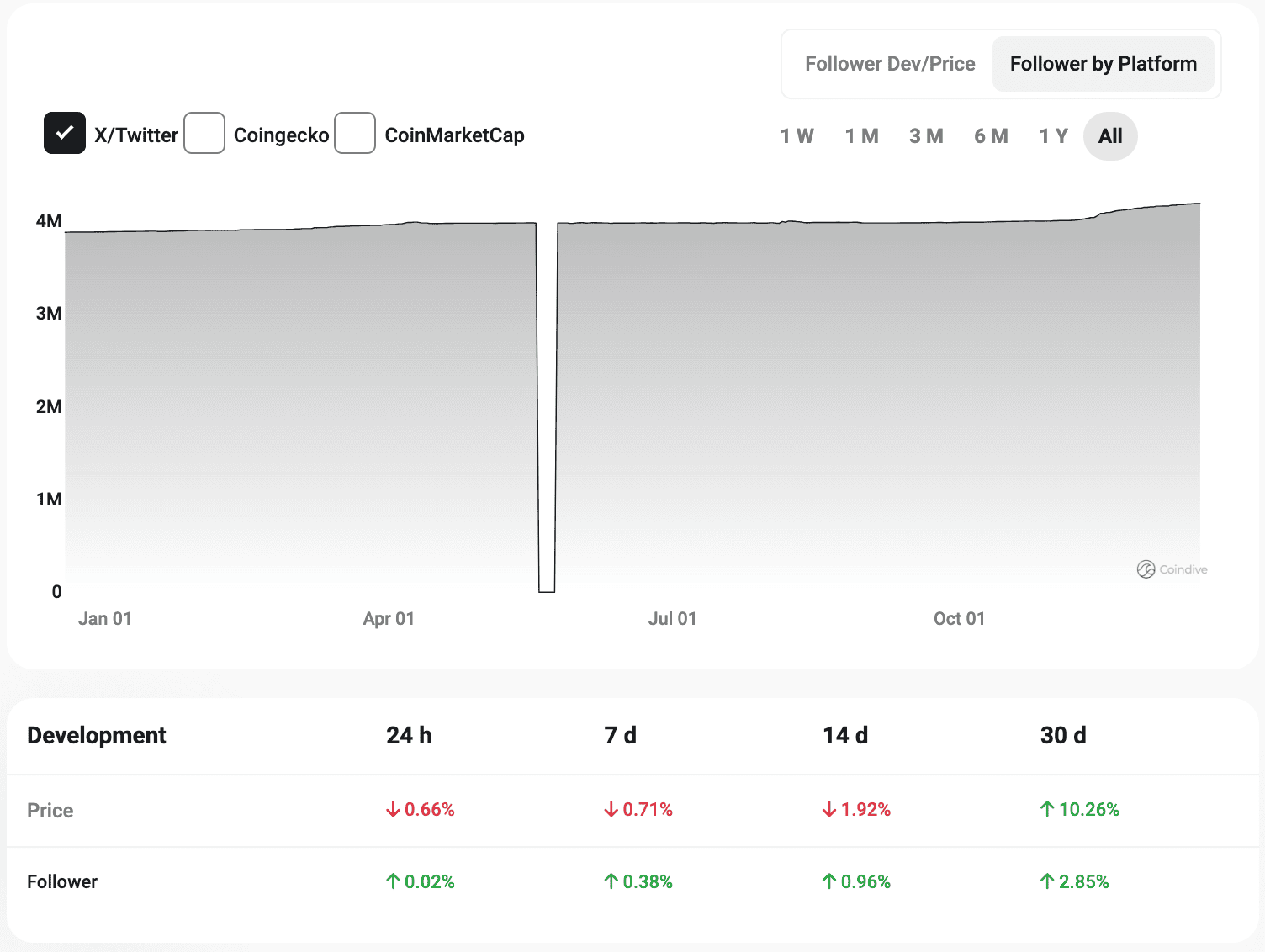1265x952 pixels.
Task: Select the 1 W time range
Action: point(797,136)
